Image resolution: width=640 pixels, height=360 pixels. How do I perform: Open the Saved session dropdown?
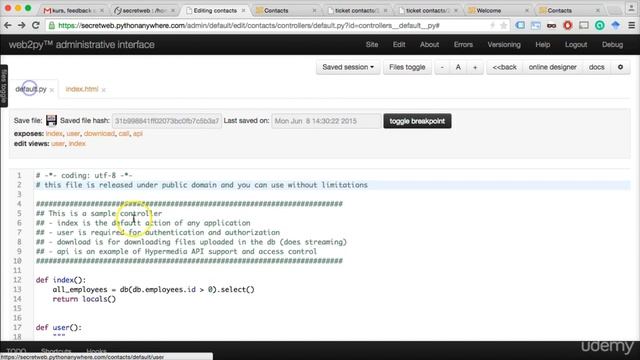tap(348, 67)
